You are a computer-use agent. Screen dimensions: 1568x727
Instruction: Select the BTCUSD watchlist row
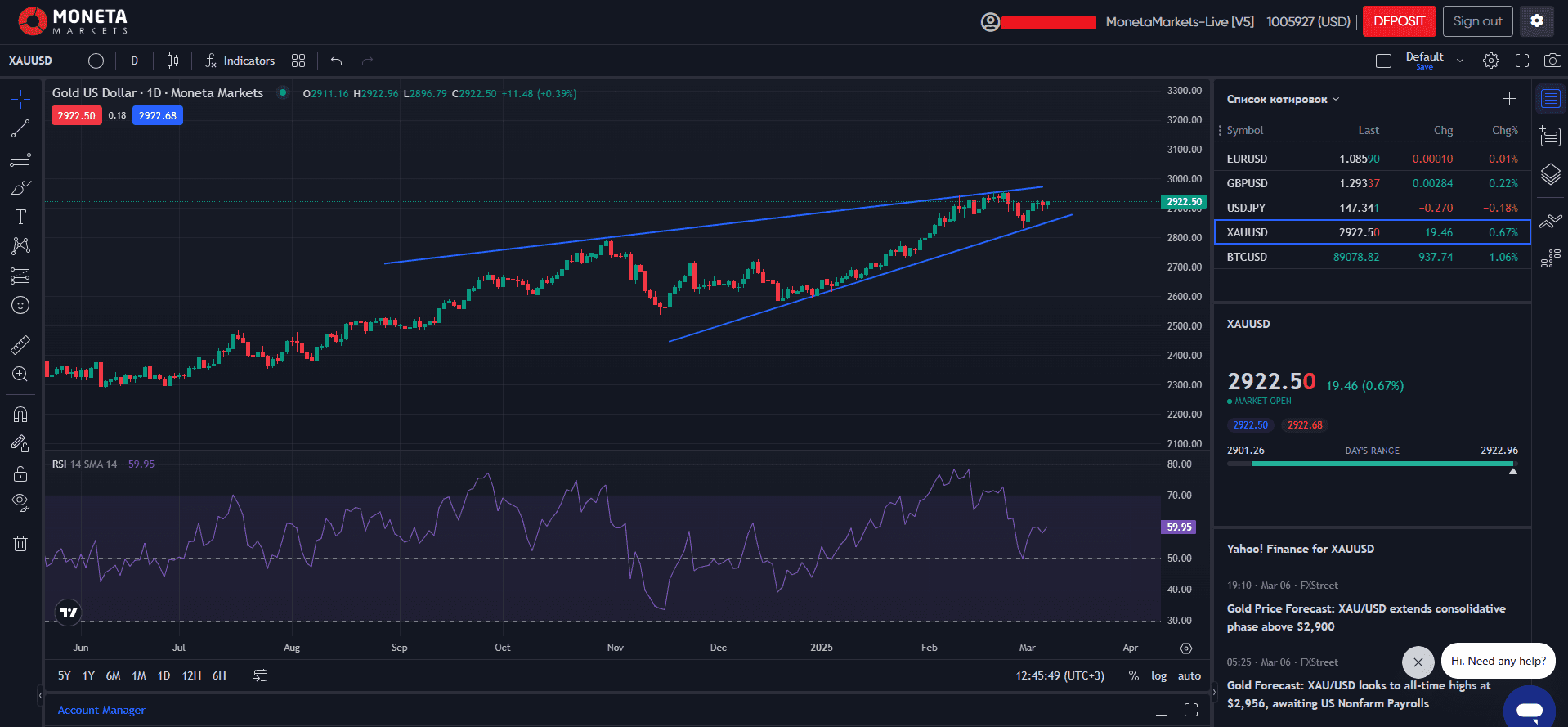1373,257
